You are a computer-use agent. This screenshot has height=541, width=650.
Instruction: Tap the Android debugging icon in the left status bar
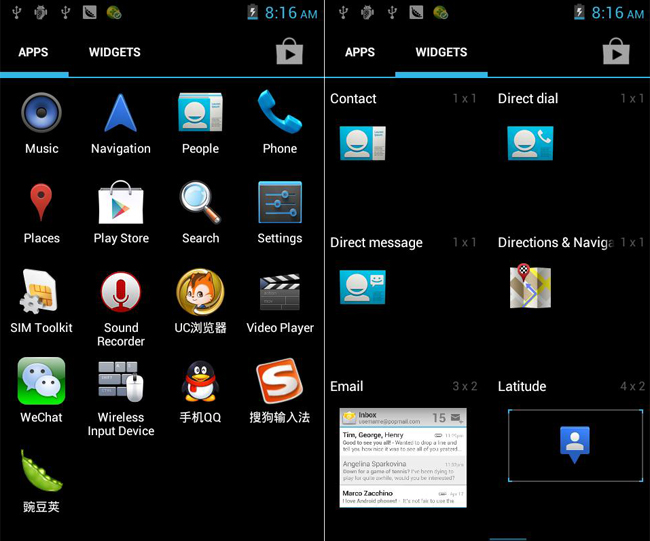coord(41,12)
